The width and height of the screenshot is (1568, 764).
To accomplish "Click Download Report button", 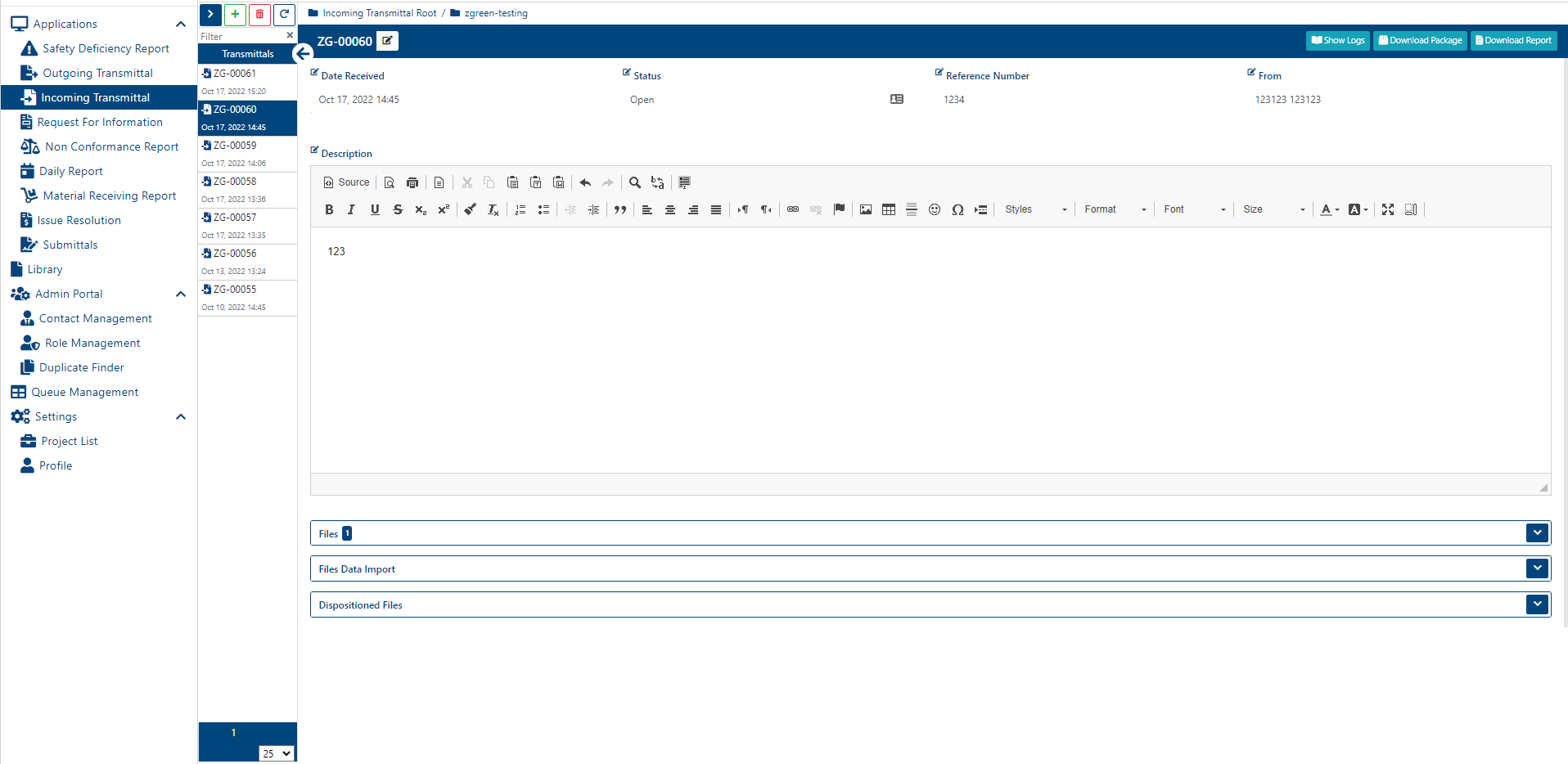I will point(1513,40).
